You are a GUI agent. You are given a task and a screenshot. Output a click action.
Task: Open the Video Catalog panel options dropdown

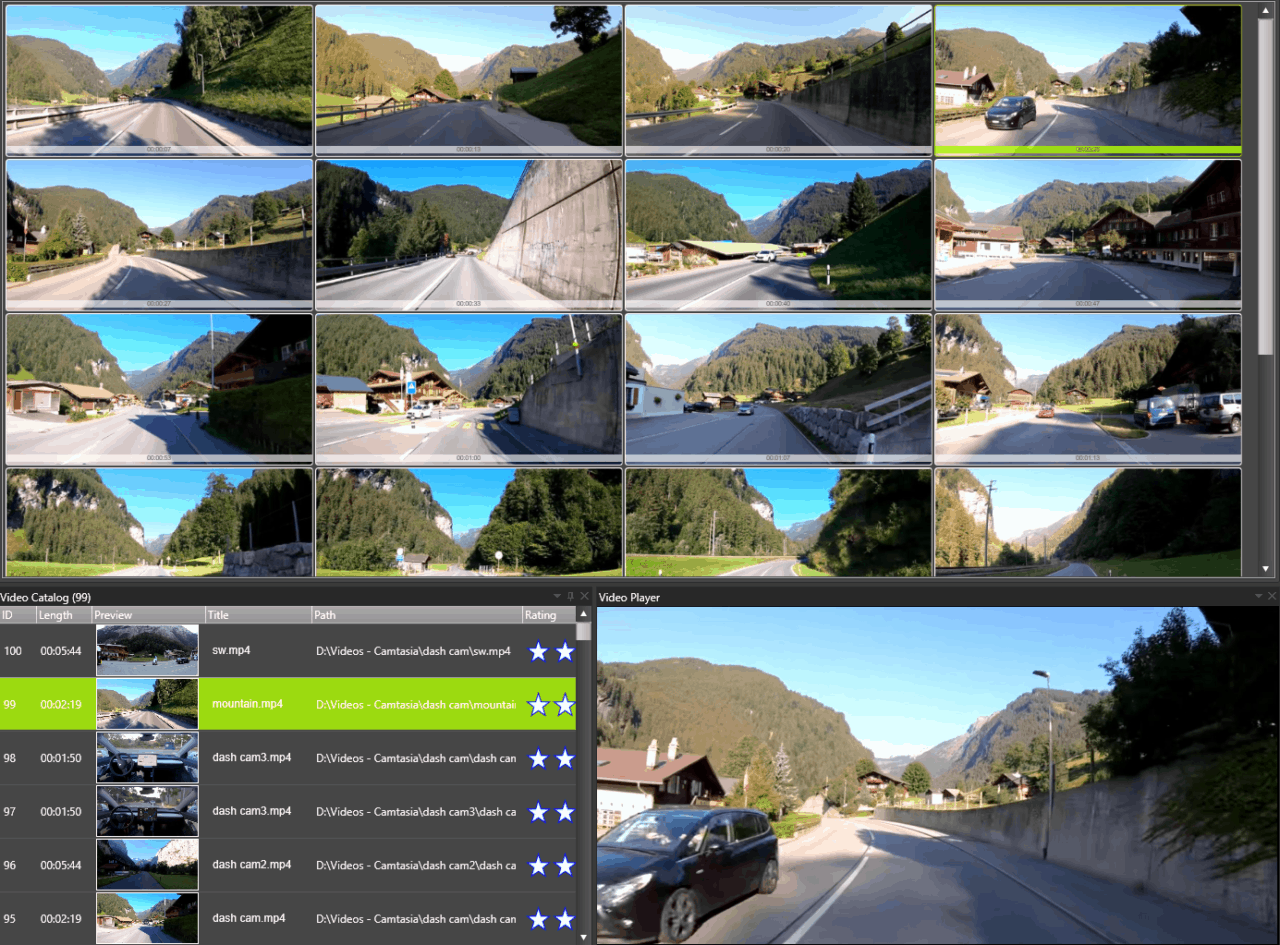555,596
